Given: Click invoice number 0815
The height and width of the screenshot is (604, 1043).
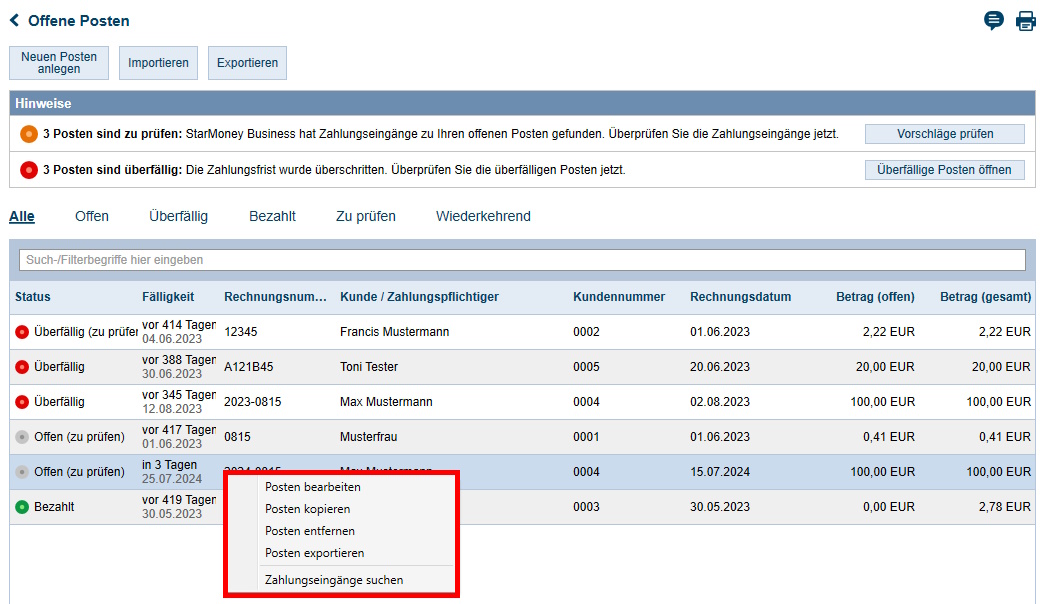Looking at the screenshot, I should tap(237, 437).
